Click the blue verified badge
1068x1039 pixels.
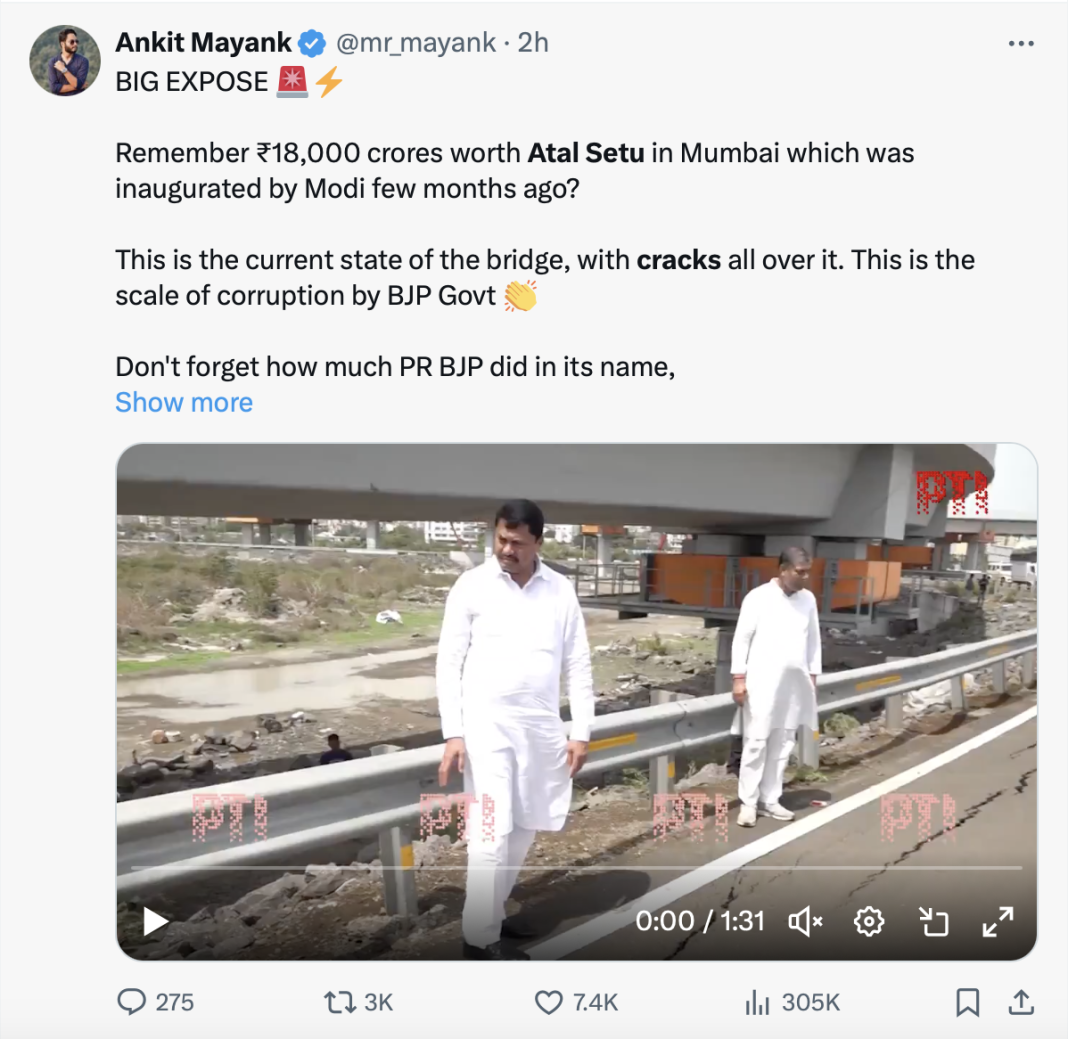(313, 43)
